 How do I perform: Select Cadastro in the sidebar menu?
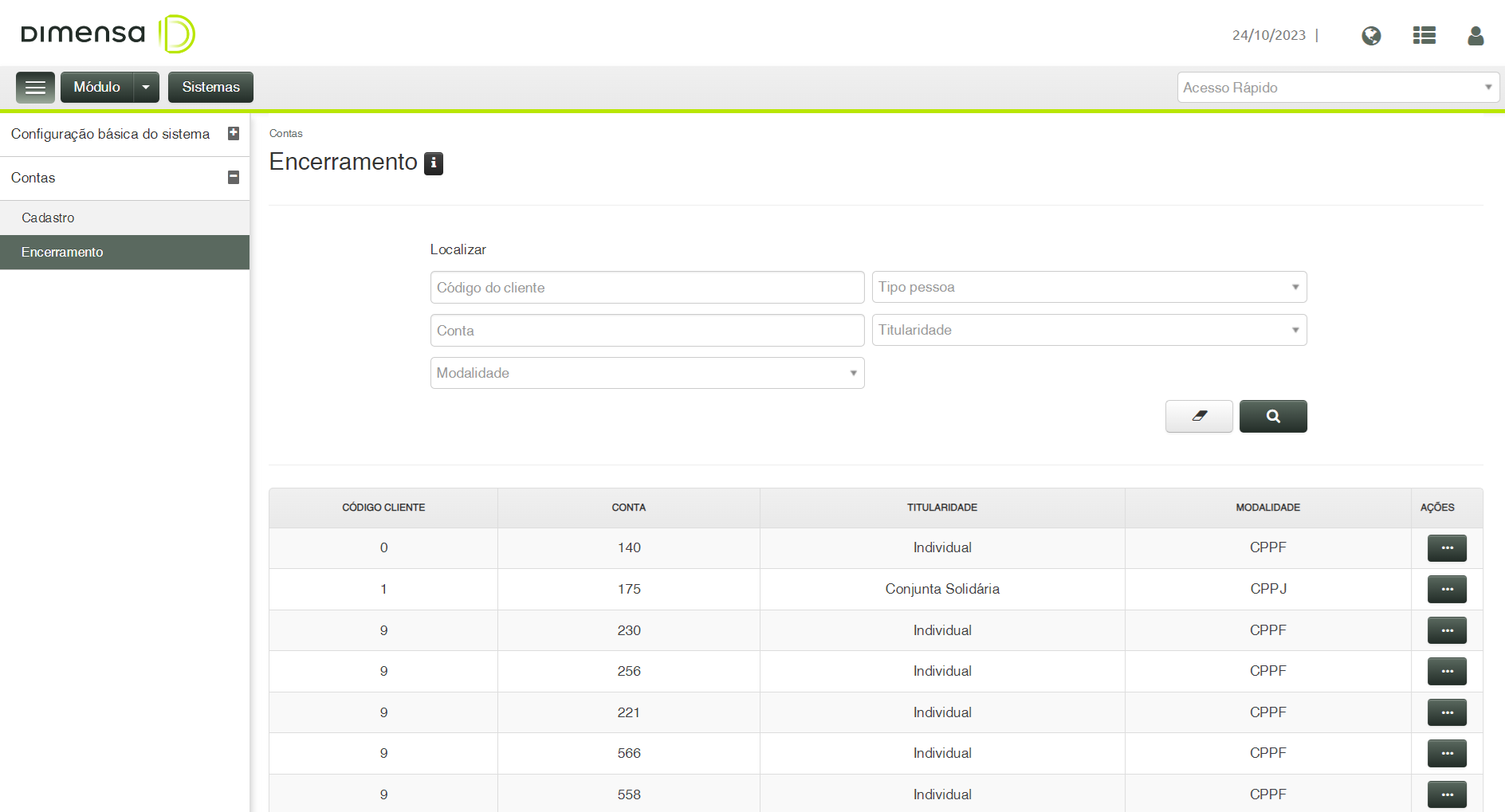pos(48,218)
